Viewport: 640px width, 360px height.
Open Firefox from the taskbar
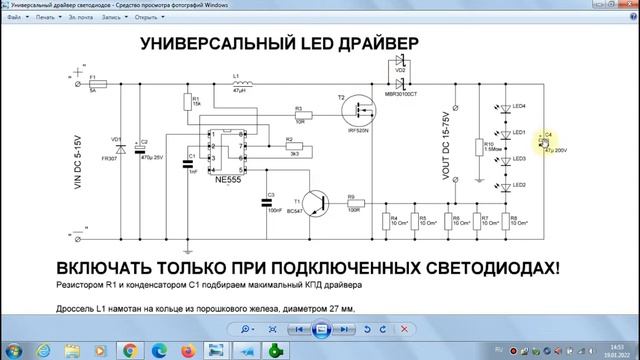[188, 351]
